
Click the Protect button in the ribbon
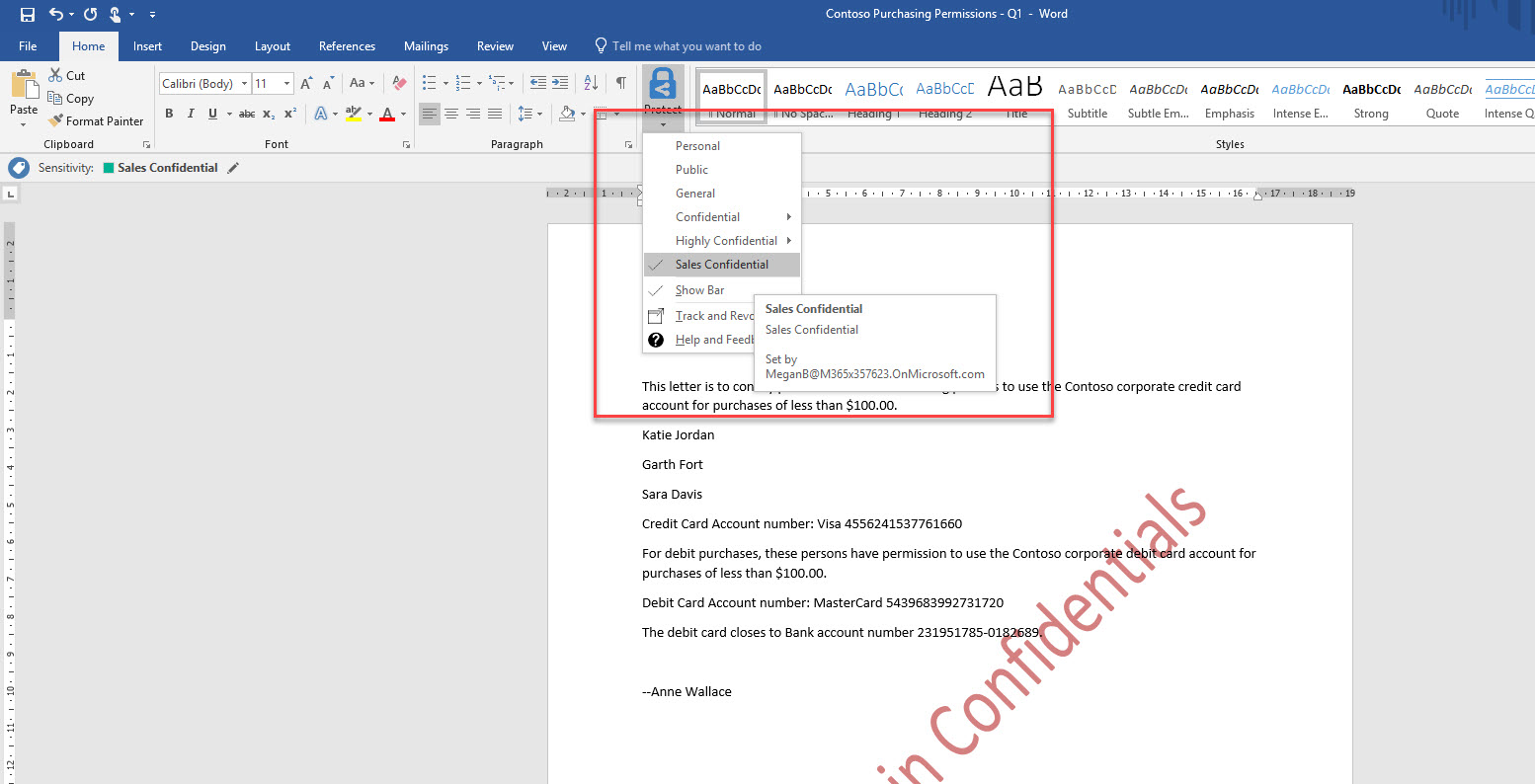[663, 96]
